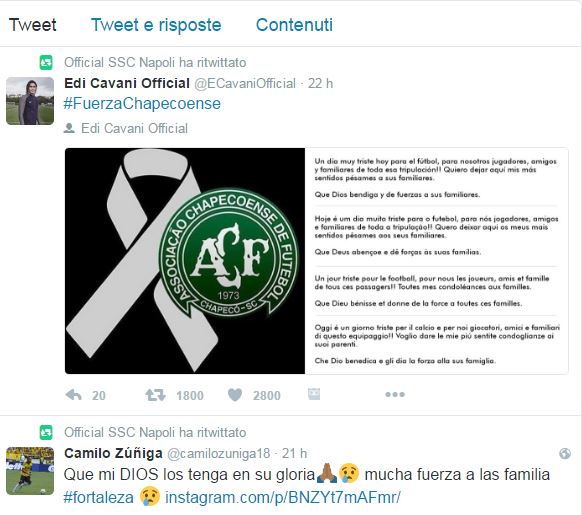Screen dimensions: 582x515
Task: Click the green retweet badge above Zúñiga tweet
Action: pos(46,432)
